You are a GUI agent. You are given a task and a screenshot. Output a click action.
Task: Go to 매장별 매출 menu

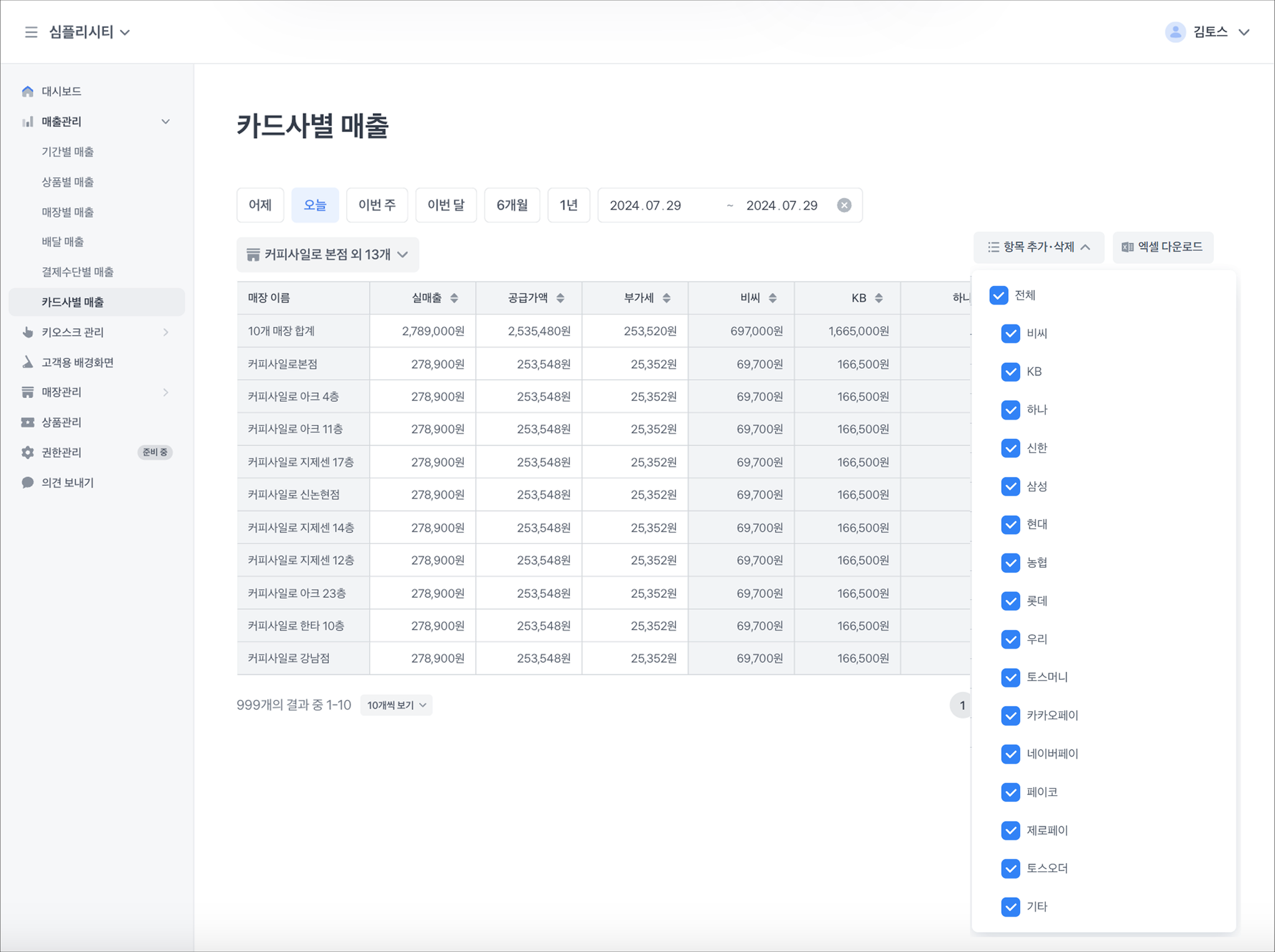[x=68, y=212]
